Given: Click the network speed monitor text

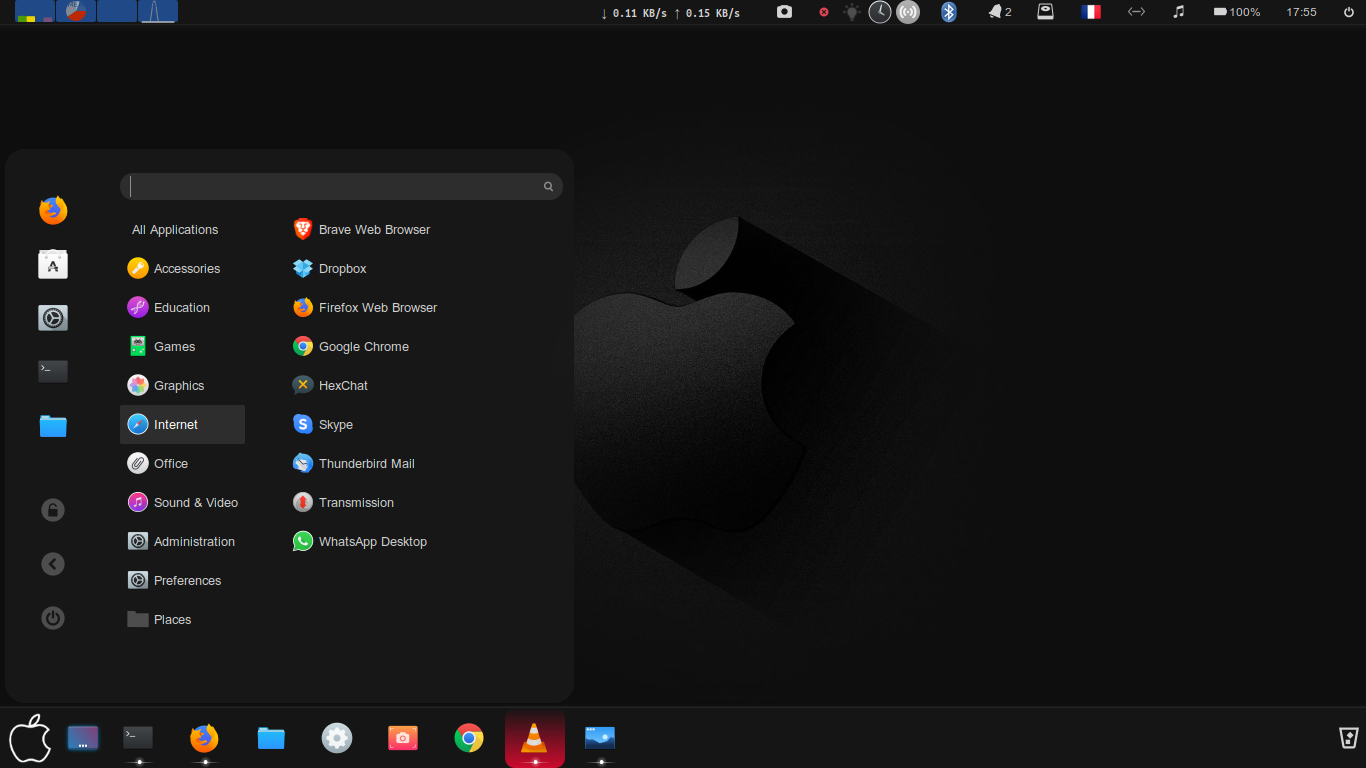Looking at the screenshot, I should [x=670, y=13].
